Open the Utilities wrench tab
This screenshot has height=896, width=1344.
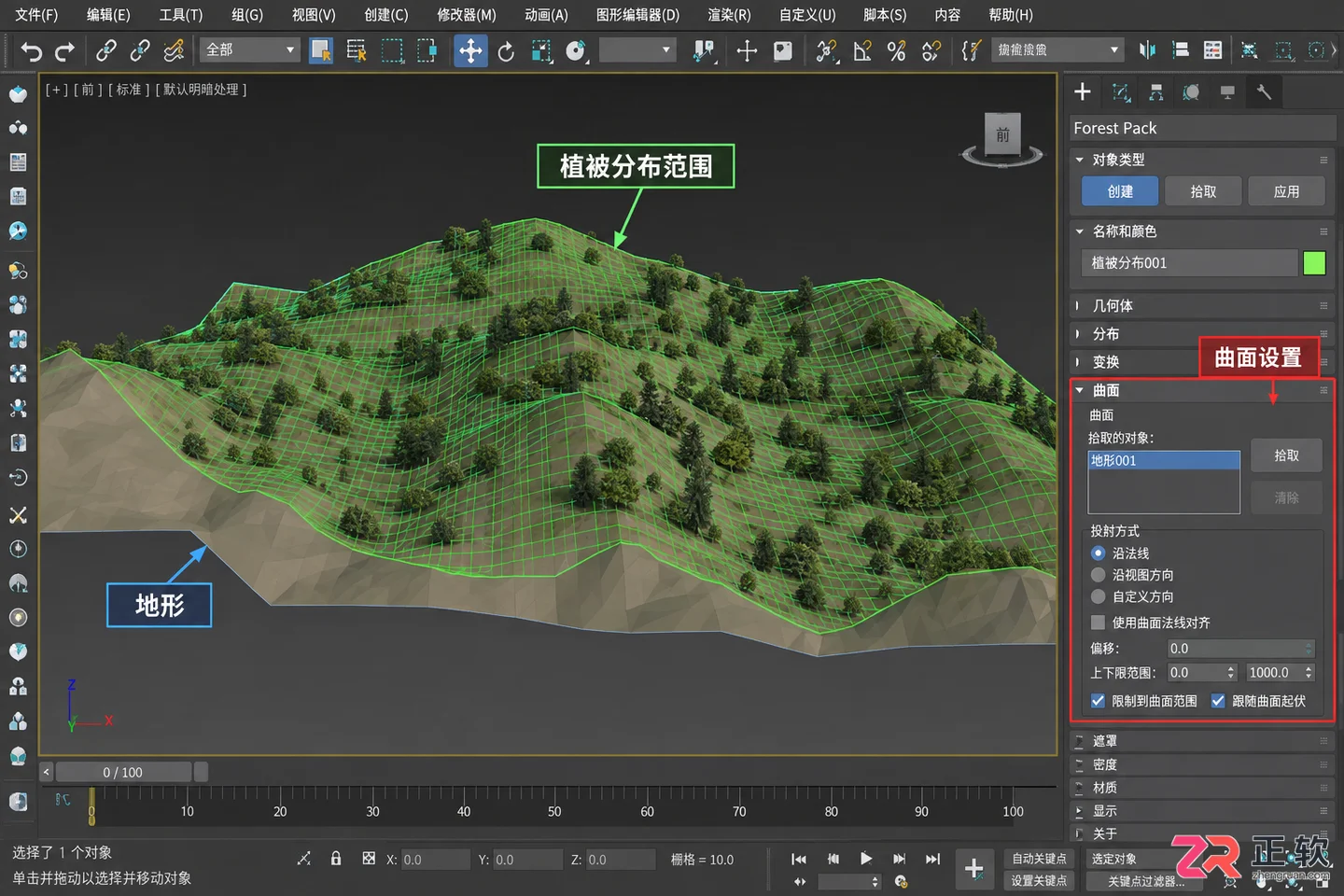(x=1264, y=91)
